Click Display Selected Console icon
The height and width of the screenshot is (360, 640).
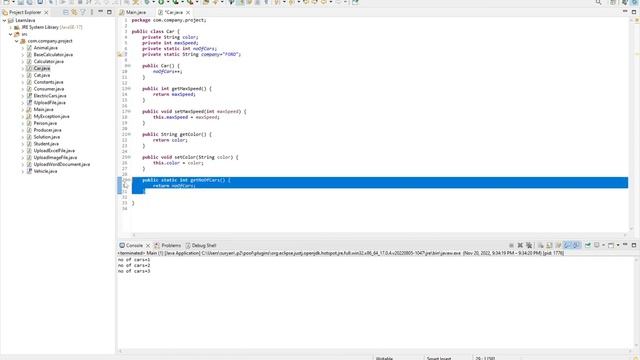(x=597, y=245)
